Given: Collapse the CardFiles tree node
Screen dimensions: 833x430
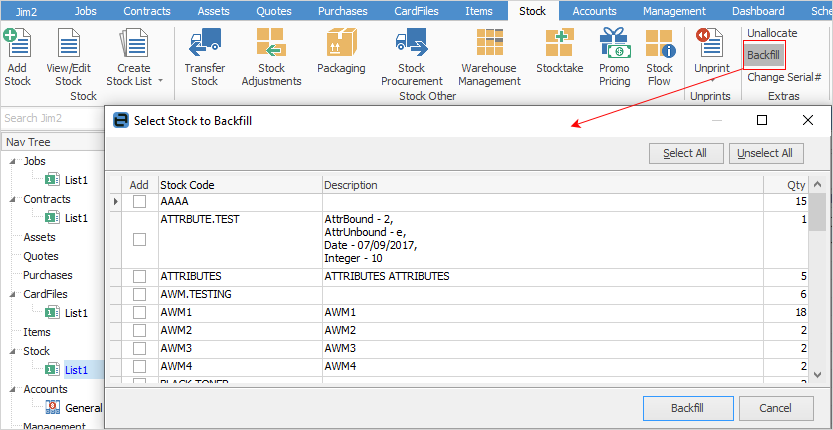Looking at the screenshot, I should point(13,295).
